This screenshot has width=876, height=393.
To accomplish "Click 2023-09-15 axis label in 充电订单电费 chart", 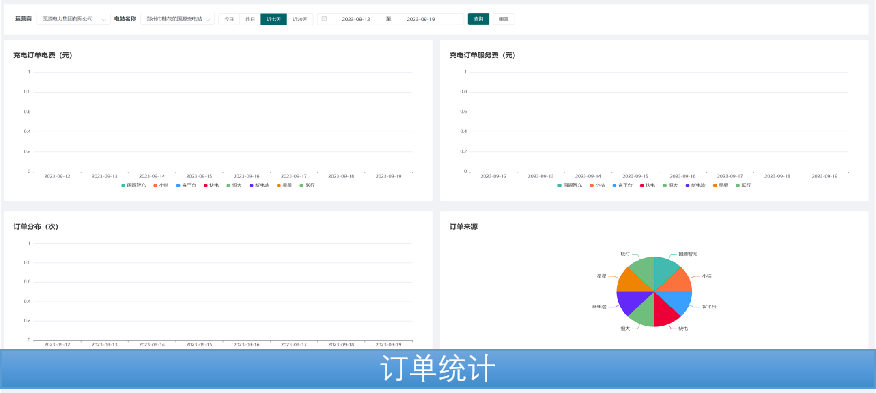I will 199,176.
